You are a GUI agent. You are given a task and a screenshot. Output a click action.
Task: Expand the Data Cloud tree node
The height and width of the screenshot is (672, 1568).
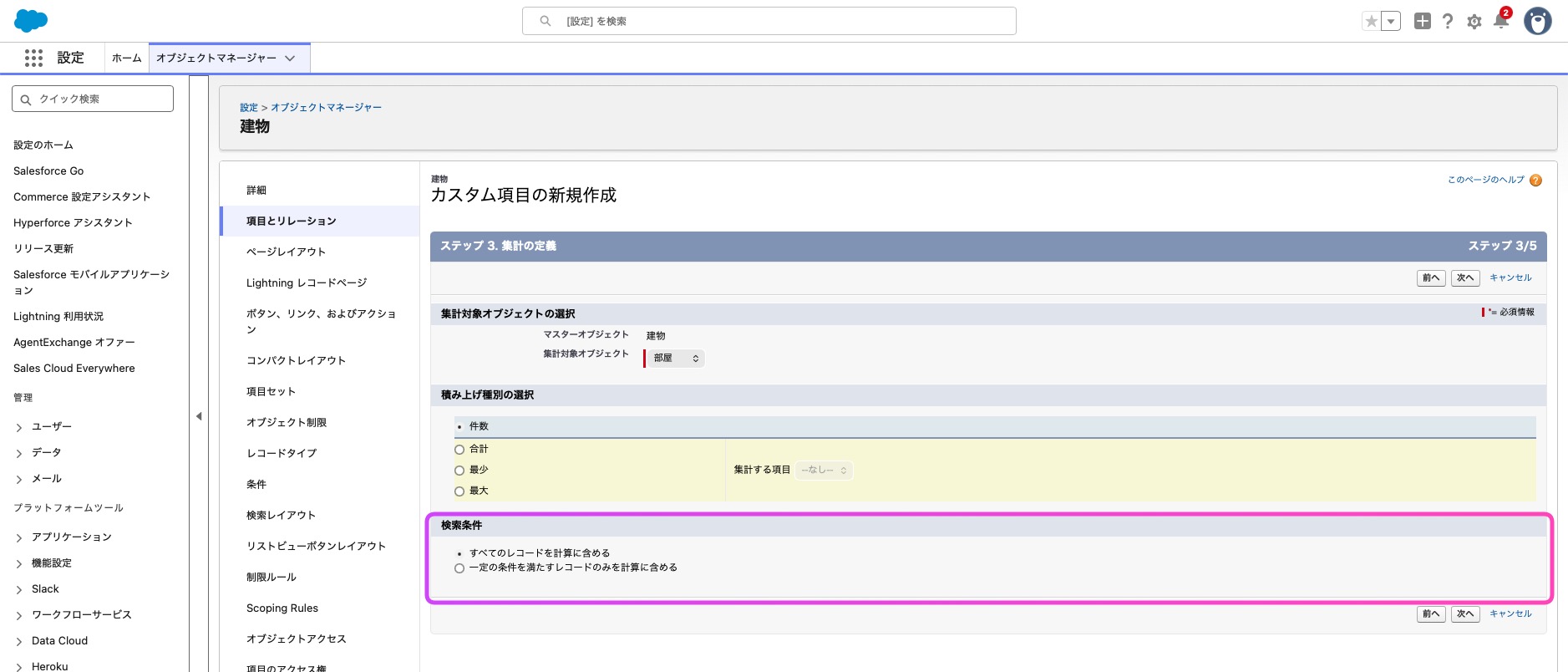pos(19,641)
